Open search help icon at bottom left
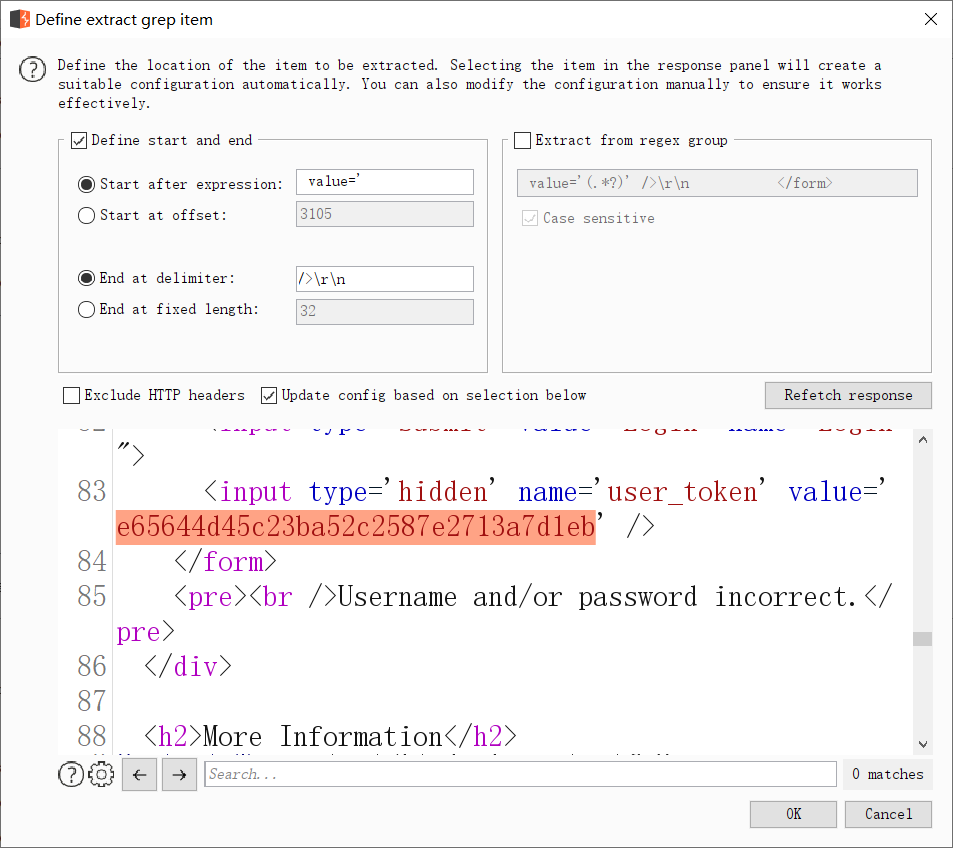The image size is (953, 848). [x=71, y=774]
